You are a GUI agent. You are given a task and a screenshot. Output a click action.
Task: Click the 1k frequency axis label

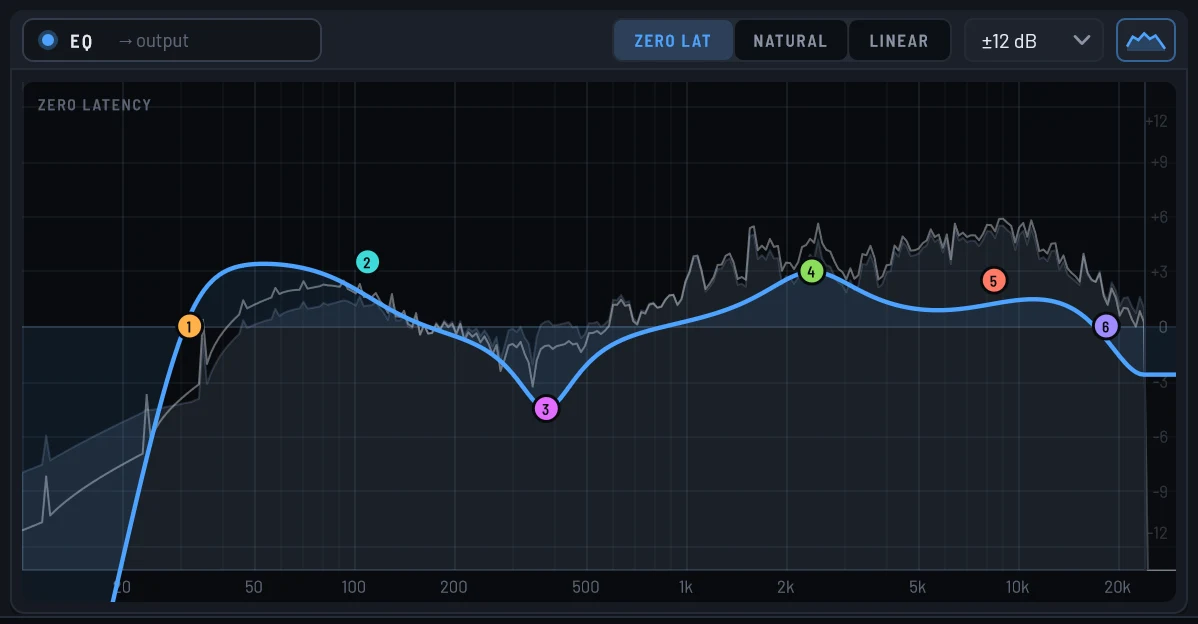[685, 587]
